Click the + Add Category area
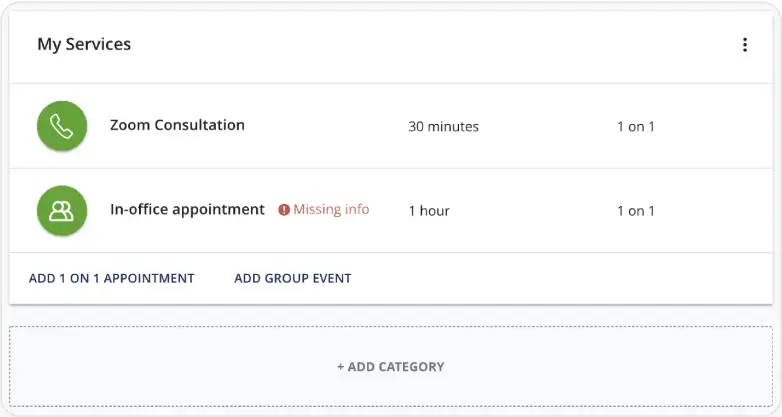The width and height of the screenshot is (782, 417). coord(391,367)
